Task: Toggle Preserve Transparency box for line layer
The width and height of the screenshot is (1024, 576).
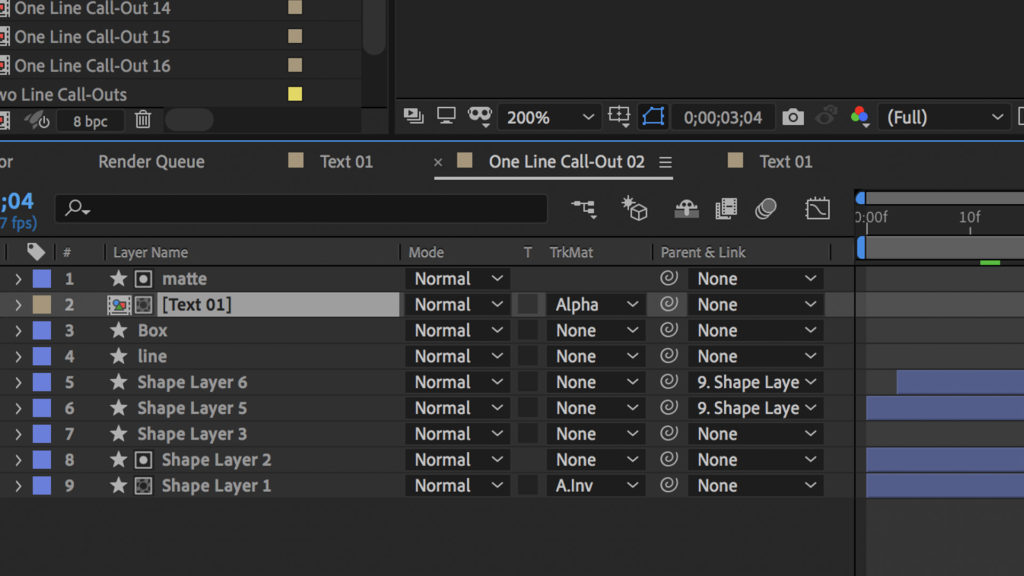Action: pos(528,356)
